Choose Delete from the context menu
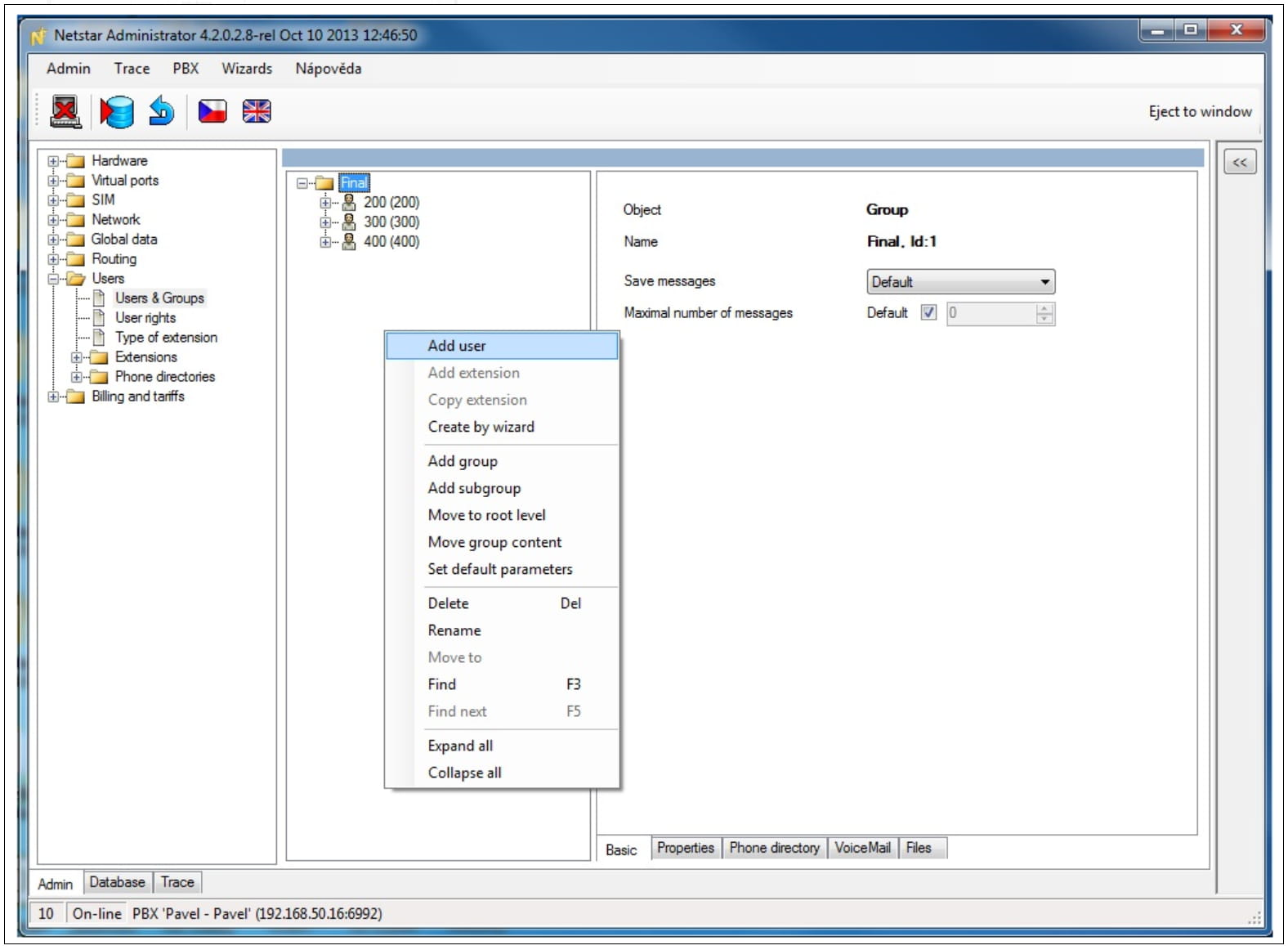The width and height of the screenshot is (1288, 950). click(502, 603)
